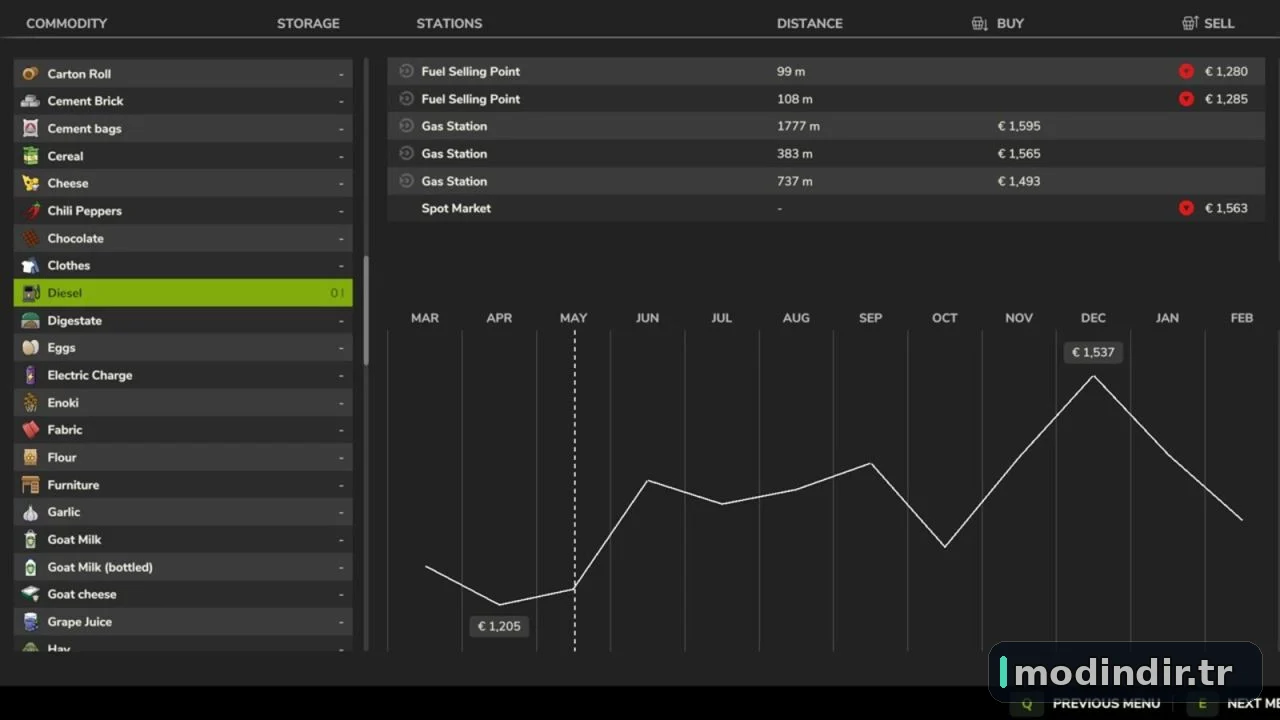This screenshot has height=720, width=1280.
Task: Open the Digestate commodity row
Action: [183, 321]
